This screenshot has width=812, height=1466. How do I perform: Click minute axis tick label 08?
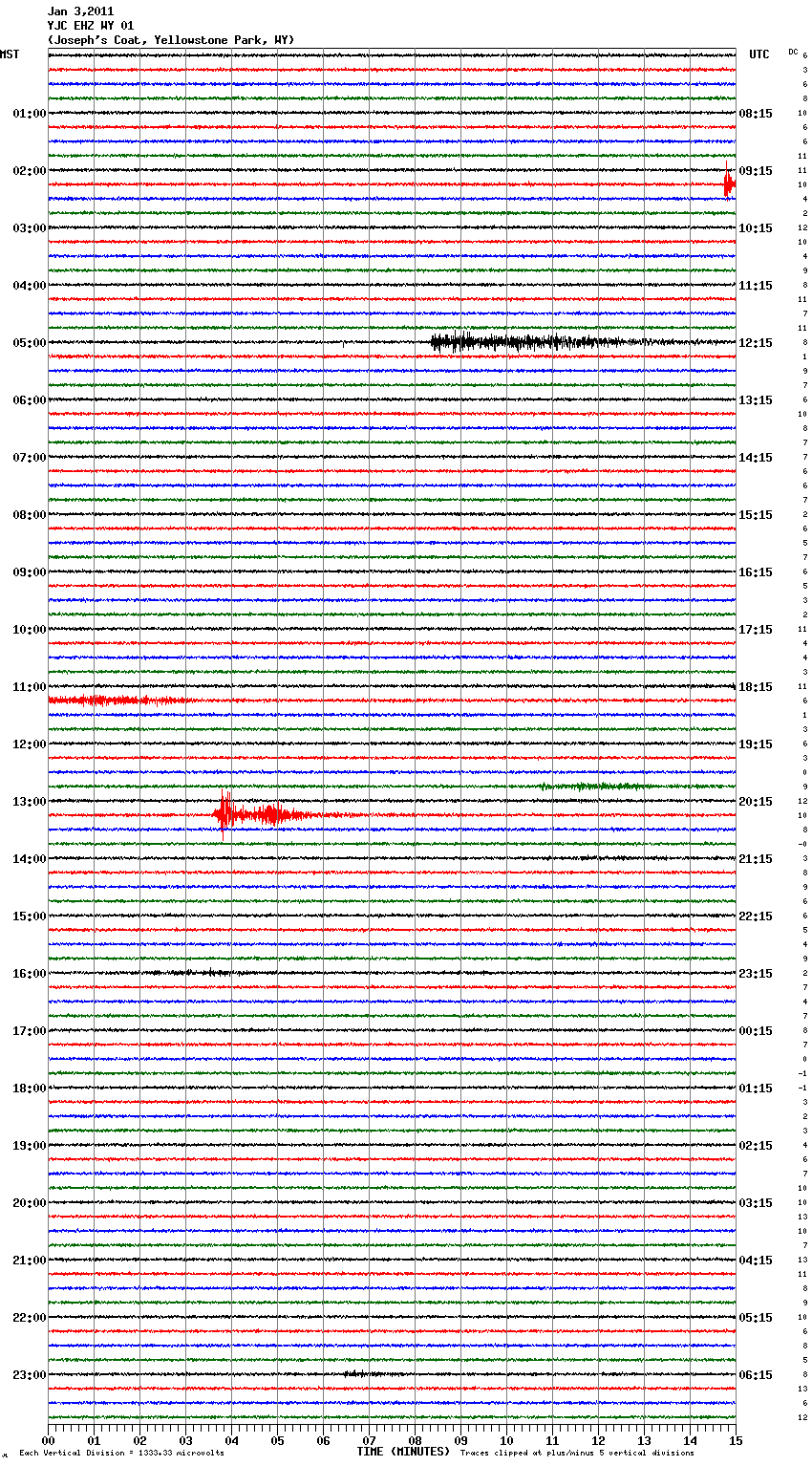(x=415, y=1440)
